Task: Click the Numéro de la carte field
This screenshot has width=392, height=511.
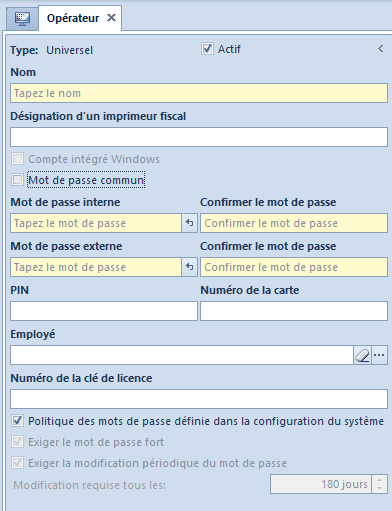Action: pyautogui.click(x=294, y=311)
